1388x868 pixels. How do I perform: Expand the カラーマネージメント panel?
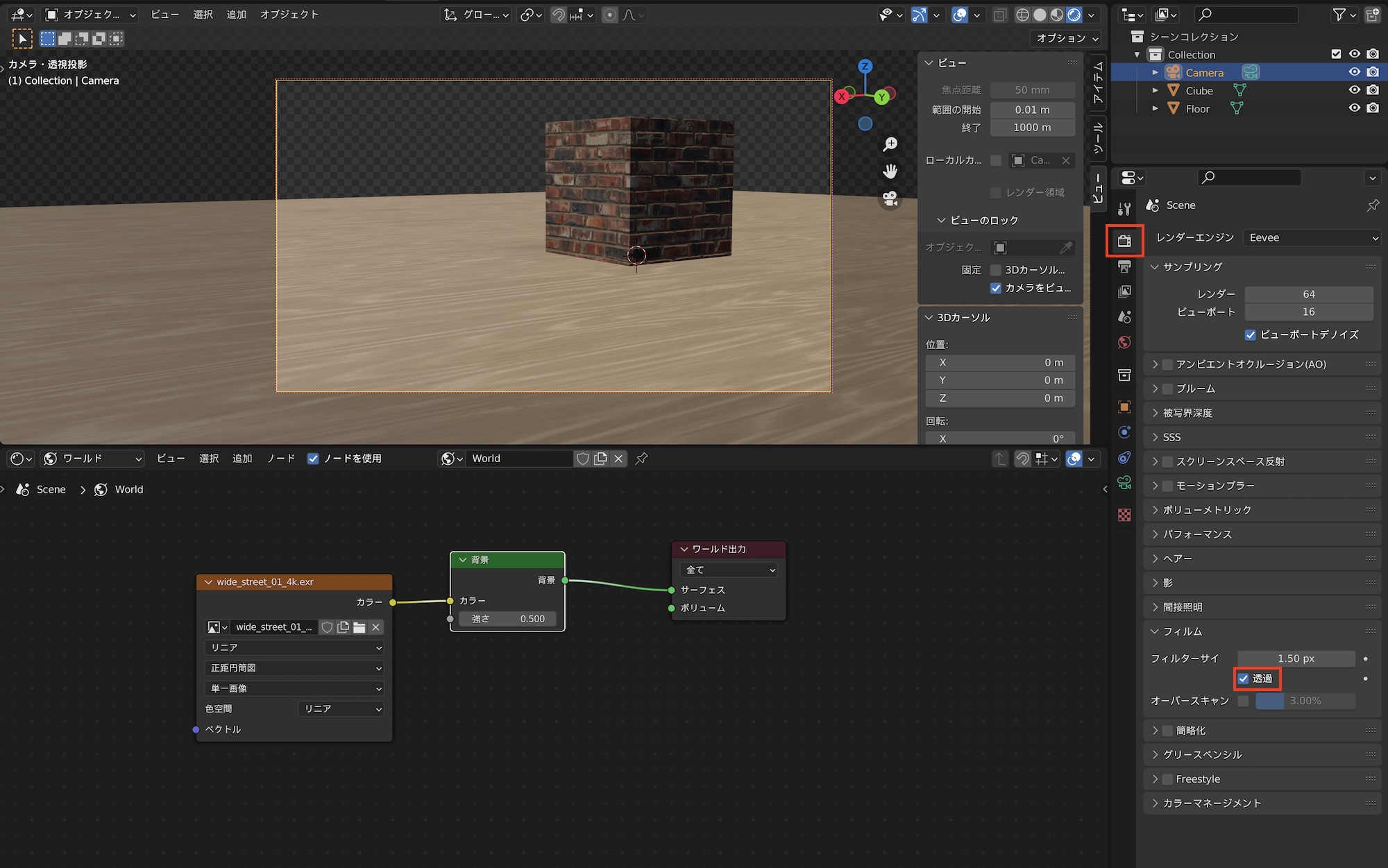(1211, 803)
